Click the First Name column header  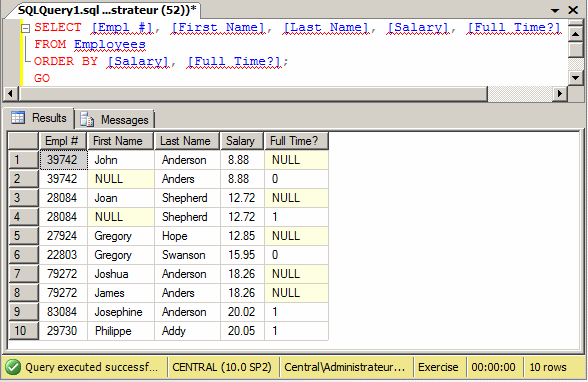point(120,141)
